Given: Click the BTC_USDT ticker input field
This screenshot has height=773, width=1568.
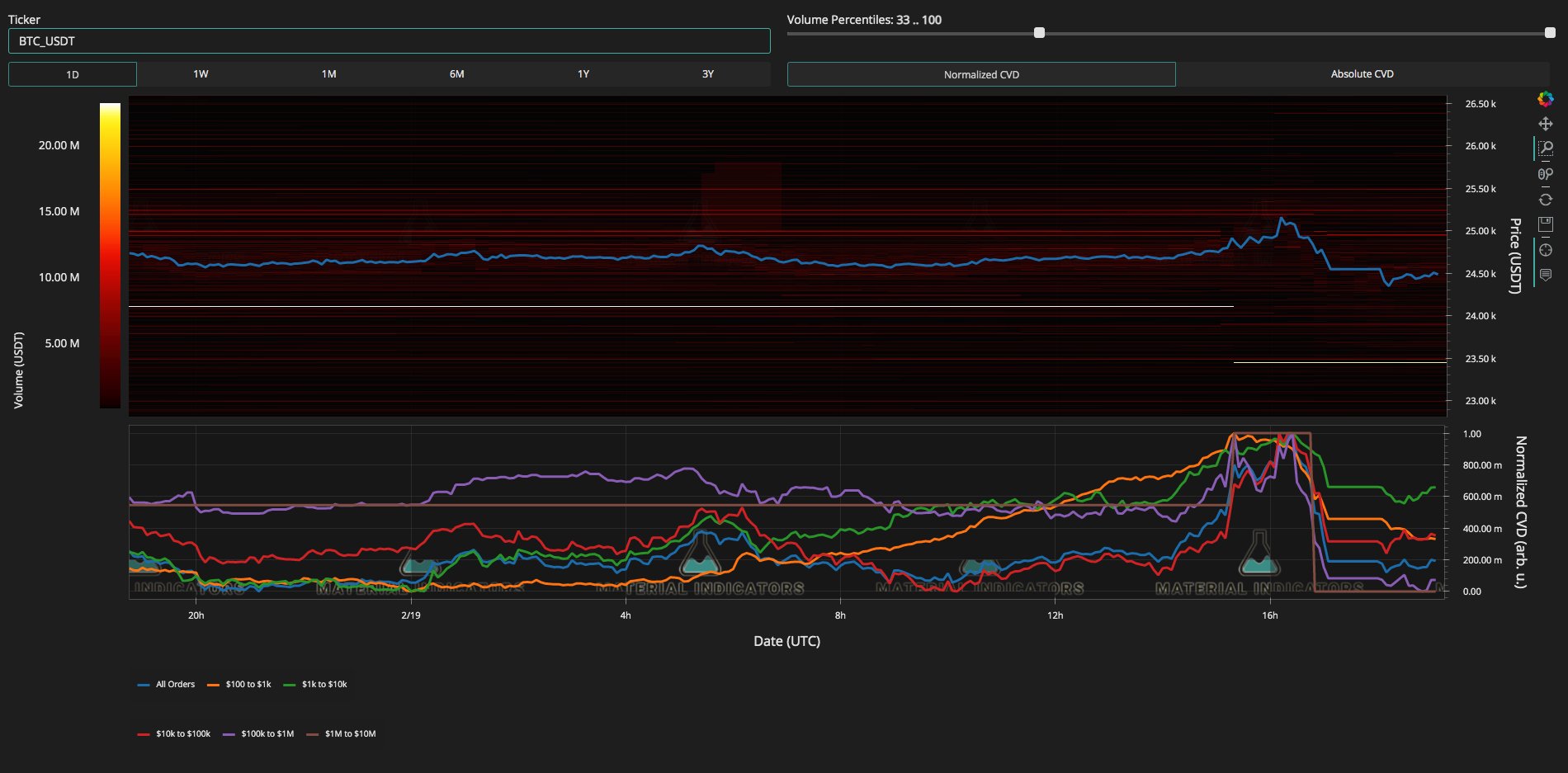Looking at the screenshot, I should point(390,41).
